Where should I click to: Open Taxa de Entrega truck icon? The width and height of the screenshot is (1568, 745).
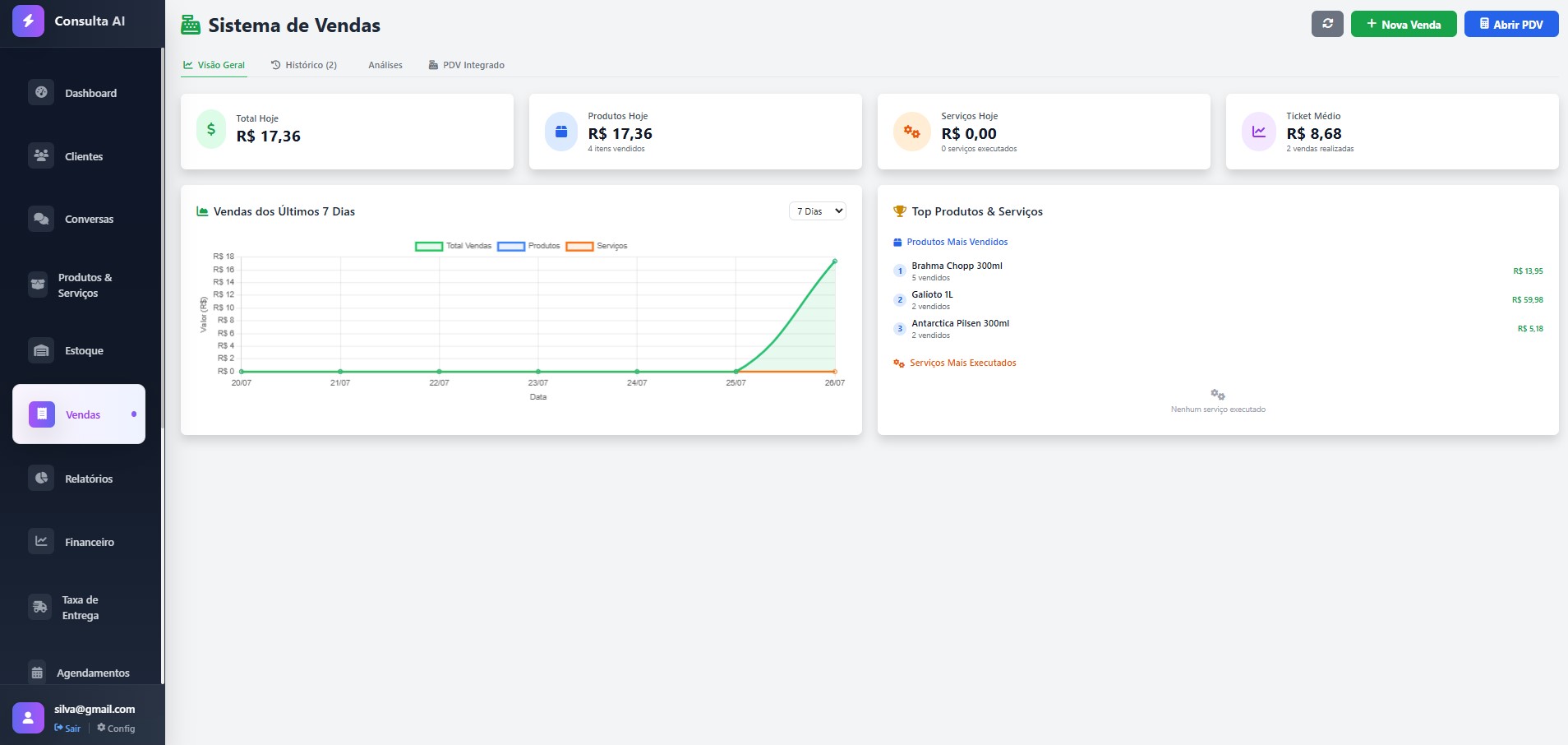tap(40, 607)
